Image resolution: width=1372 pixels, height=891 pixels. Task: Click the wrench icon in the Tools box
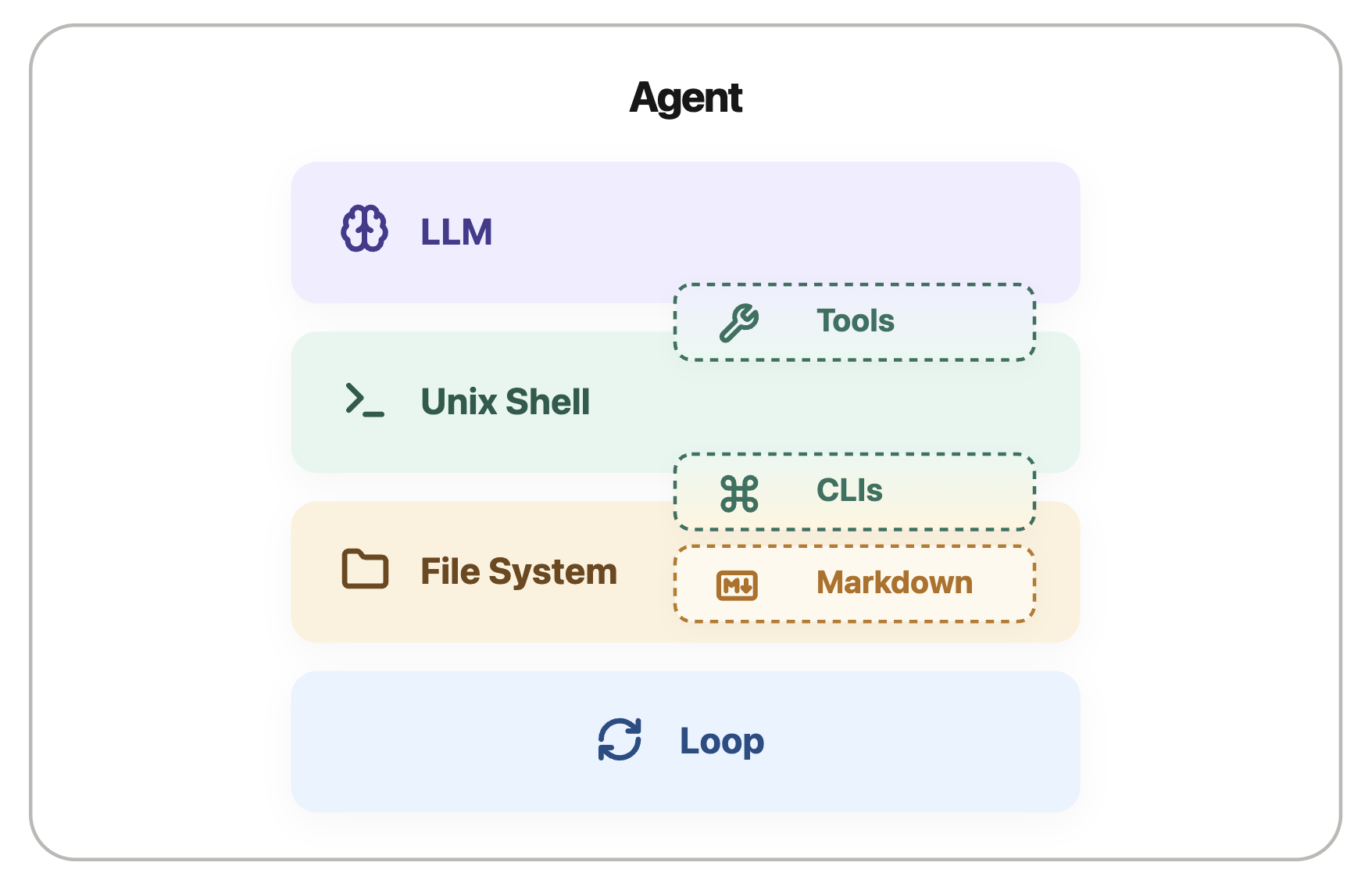click(739, 323)
